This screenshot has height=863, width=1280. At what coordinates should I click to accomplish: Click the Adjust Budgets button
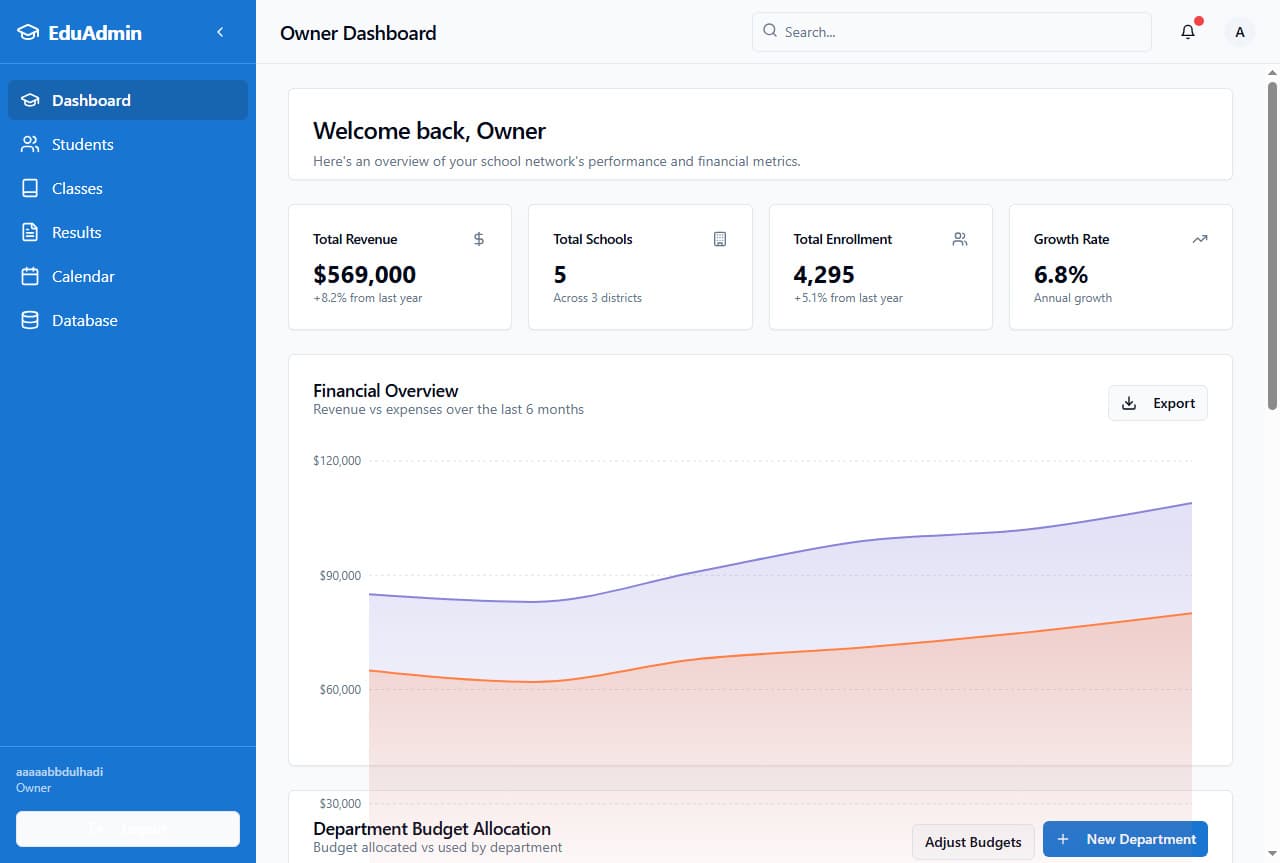973,842
